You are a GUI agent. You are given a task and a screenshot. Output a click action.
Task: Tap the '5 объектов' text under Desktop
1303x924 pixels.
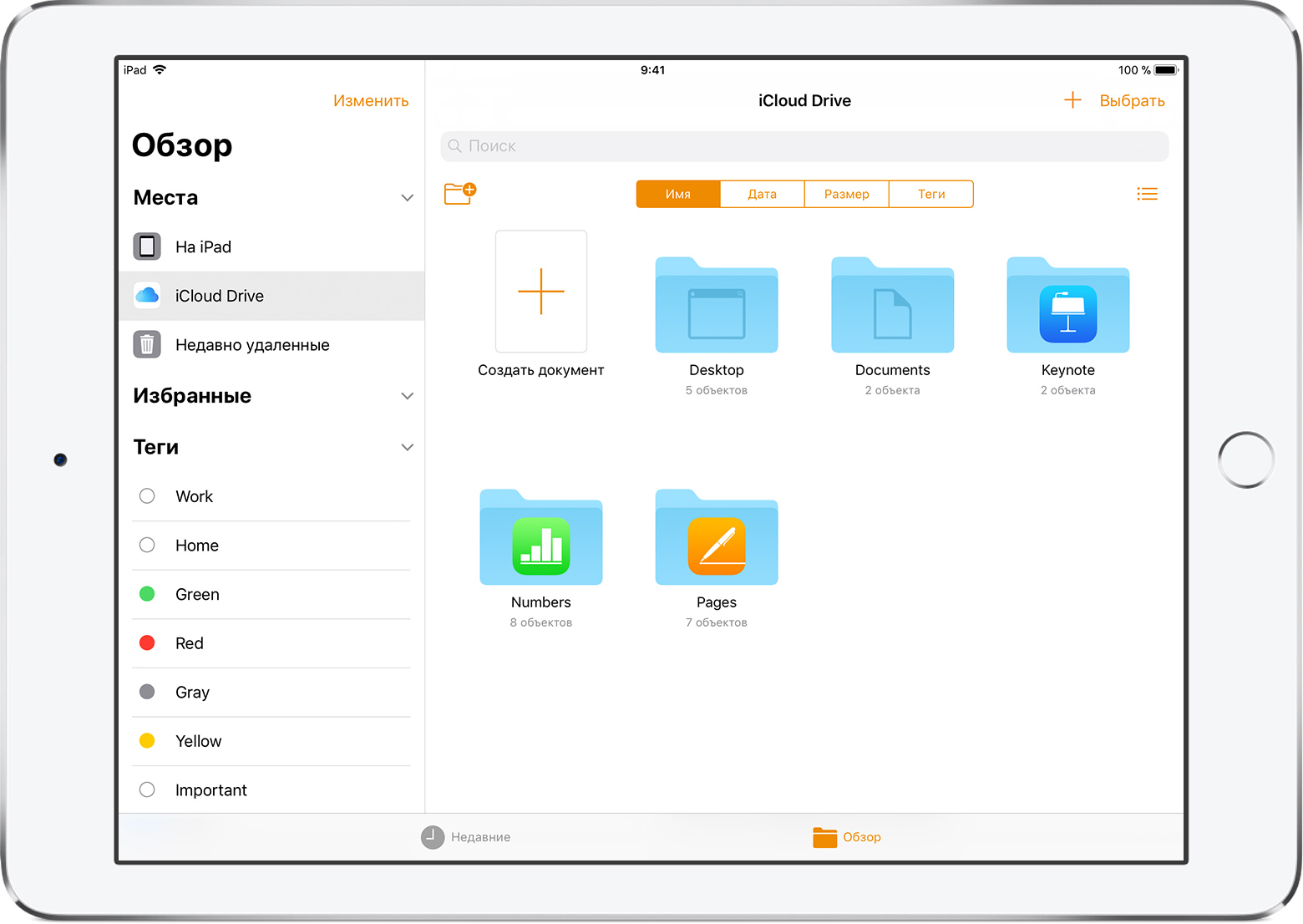point(717,390)
